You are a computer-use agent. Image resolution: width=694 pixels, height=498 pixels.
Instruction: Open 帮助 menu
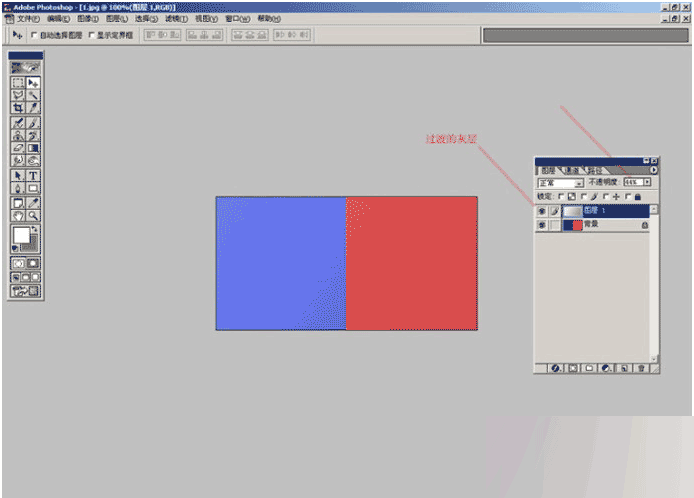click(x=269, y=19)
